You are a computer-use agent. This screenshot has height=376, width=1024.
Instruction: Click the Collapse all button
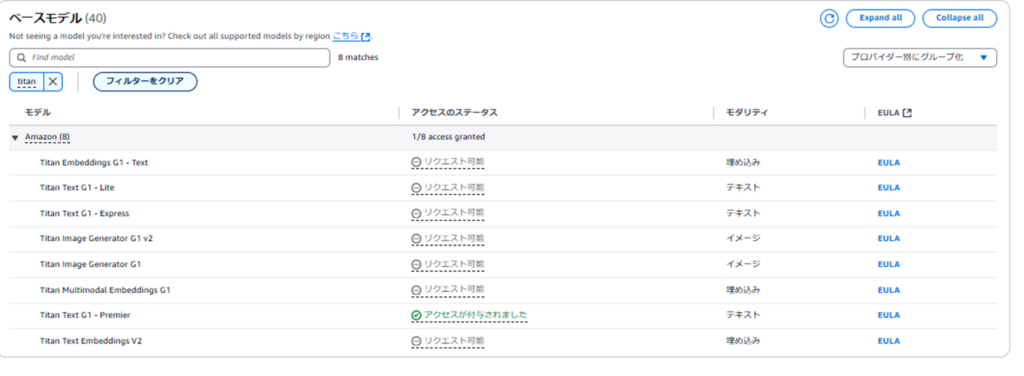point(959,18)
